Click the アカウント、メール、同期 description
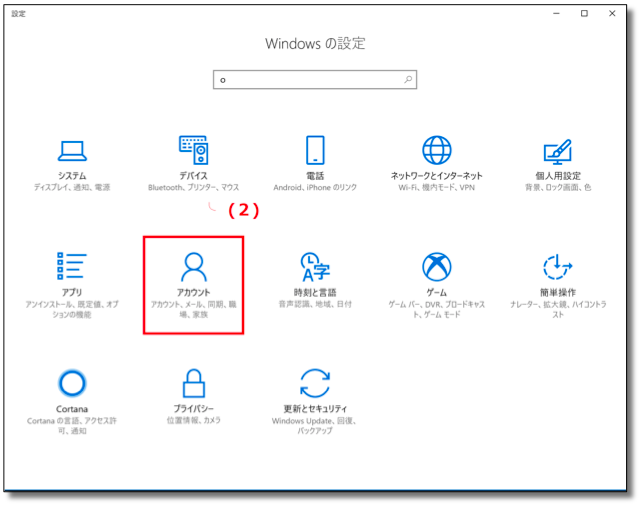This screenshot has width=642, height=508. [x=193, y=309]
